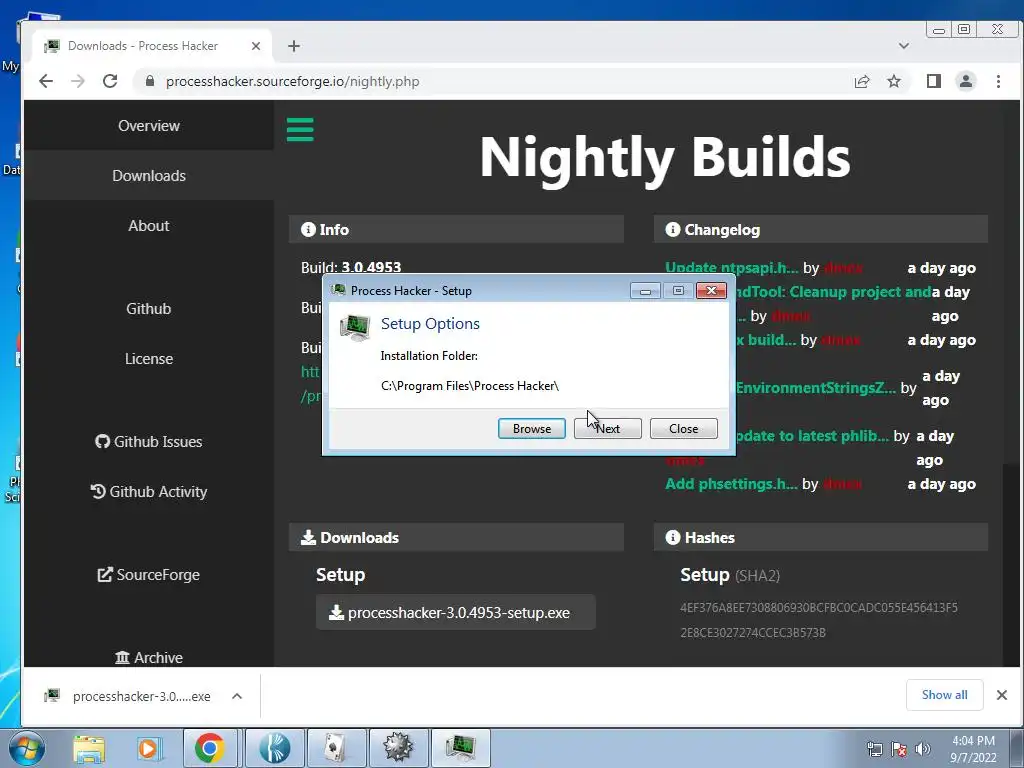Click the share page icon
The width and height of the screenshot is (1024, 768).
[x=862, y=81]
